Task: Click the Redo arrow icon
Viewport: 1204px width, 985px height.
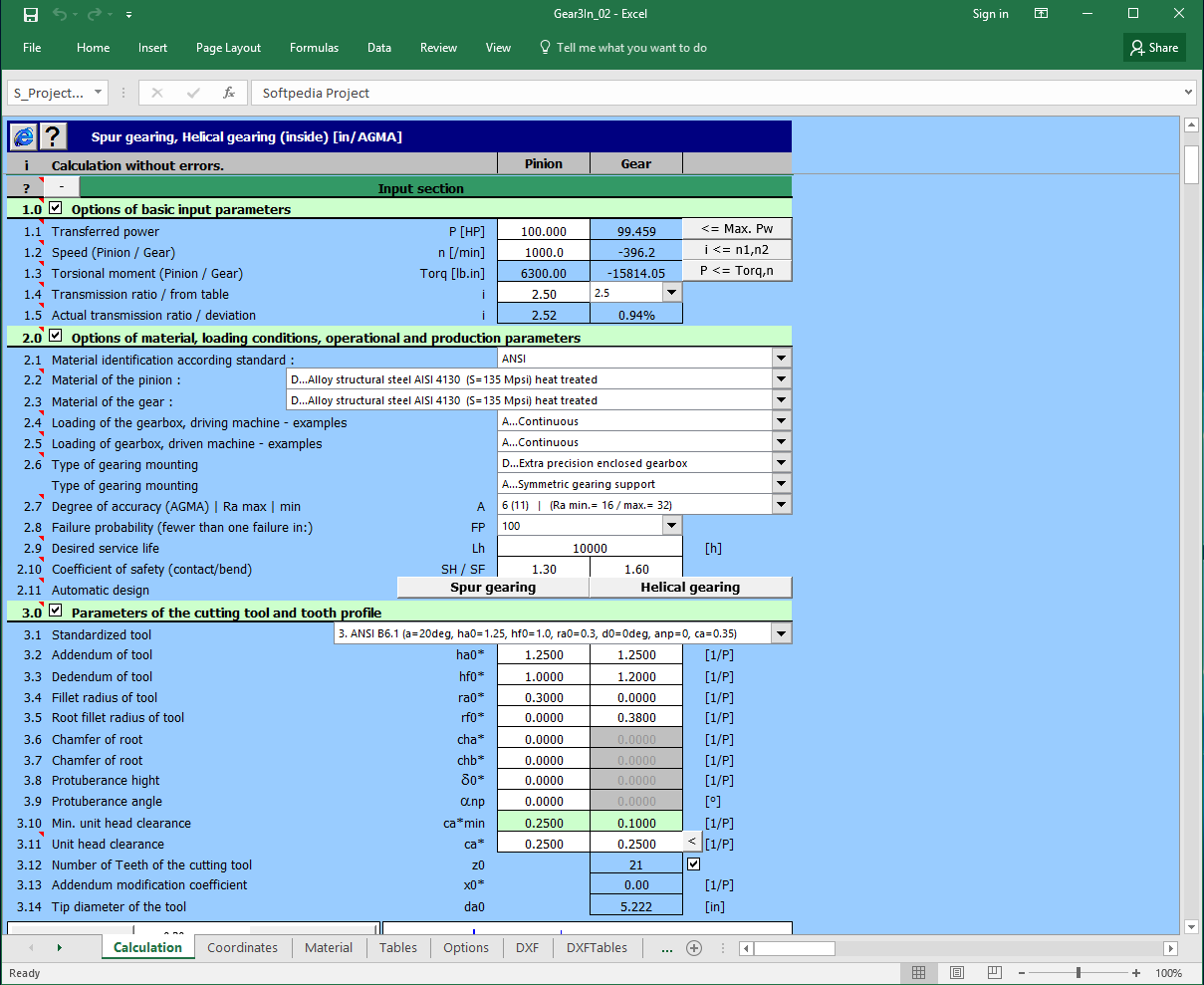Action: [x=96, y=15]
